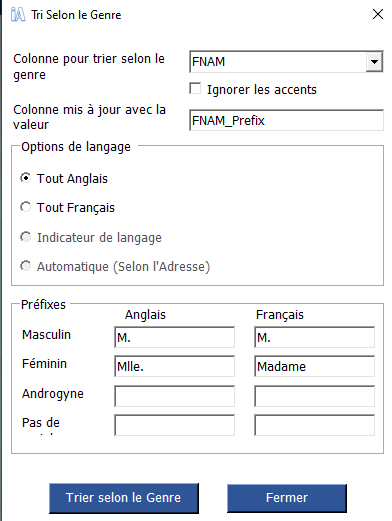Edit the Féminin Français field containing Madame
The width and height of the screenshot is (392, 521).
coord(314,366)
